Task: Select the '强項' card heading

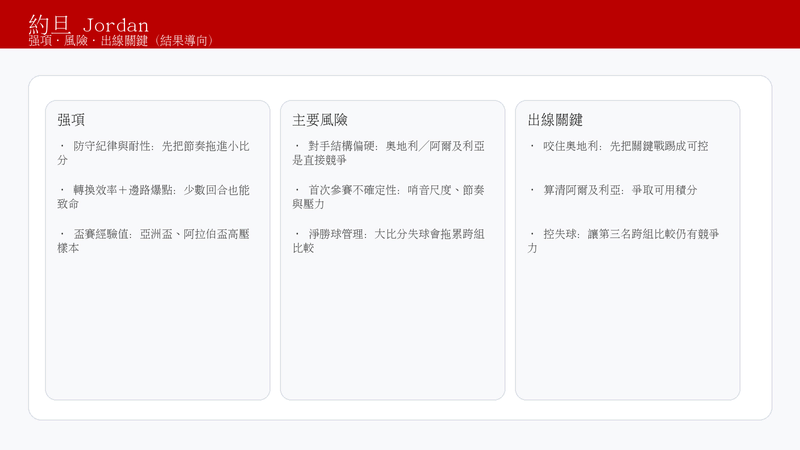Action: (x=71, y=120)
